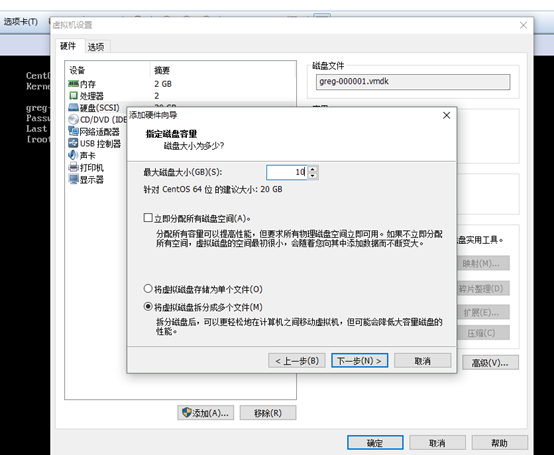The height and width of the screenshot is (455, 554).
Task: Click the max disk size input field
Action: click(x=287, y=172)
